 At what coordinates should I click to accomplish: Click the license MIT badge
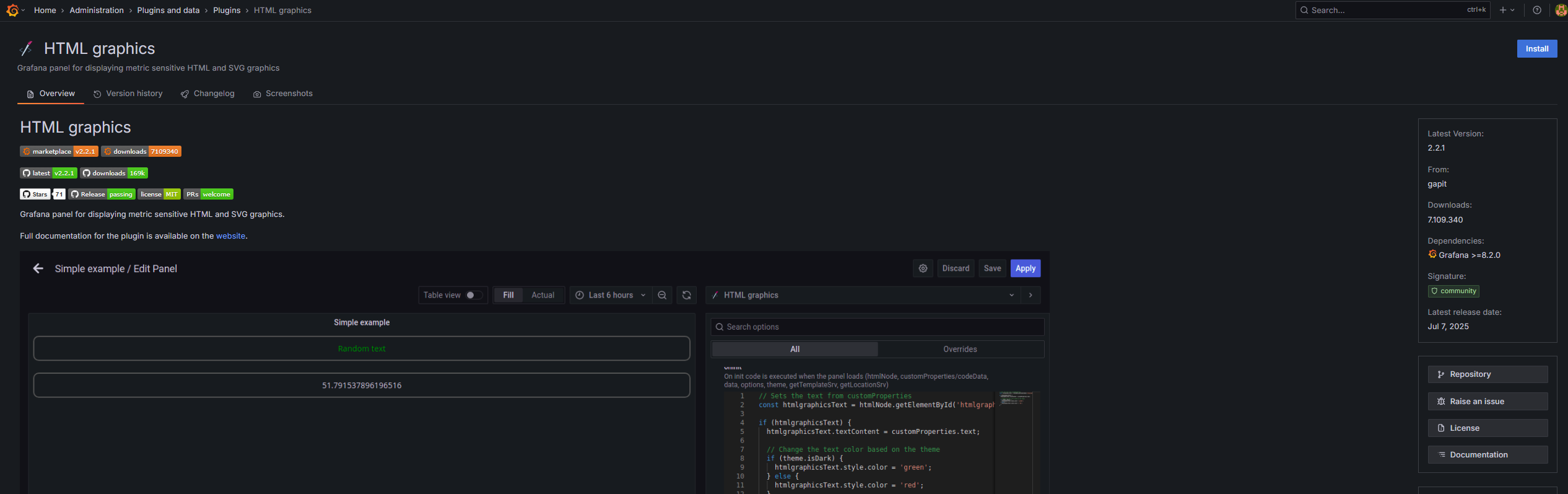point(159,194)
